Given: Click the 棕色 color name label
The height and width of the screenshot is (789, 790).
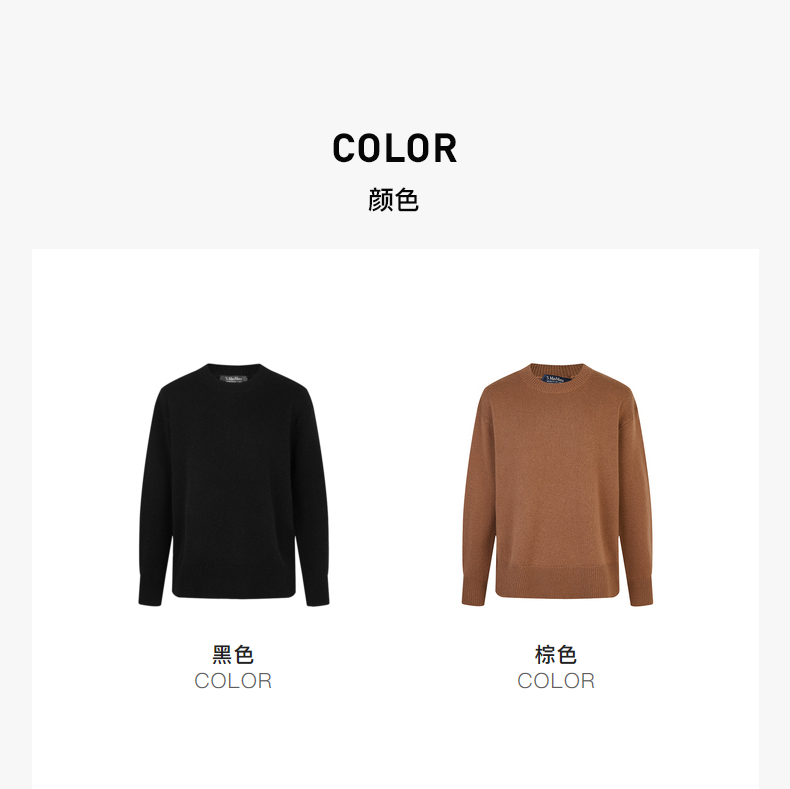Looking at the screenshot, I should pos(556,654).
